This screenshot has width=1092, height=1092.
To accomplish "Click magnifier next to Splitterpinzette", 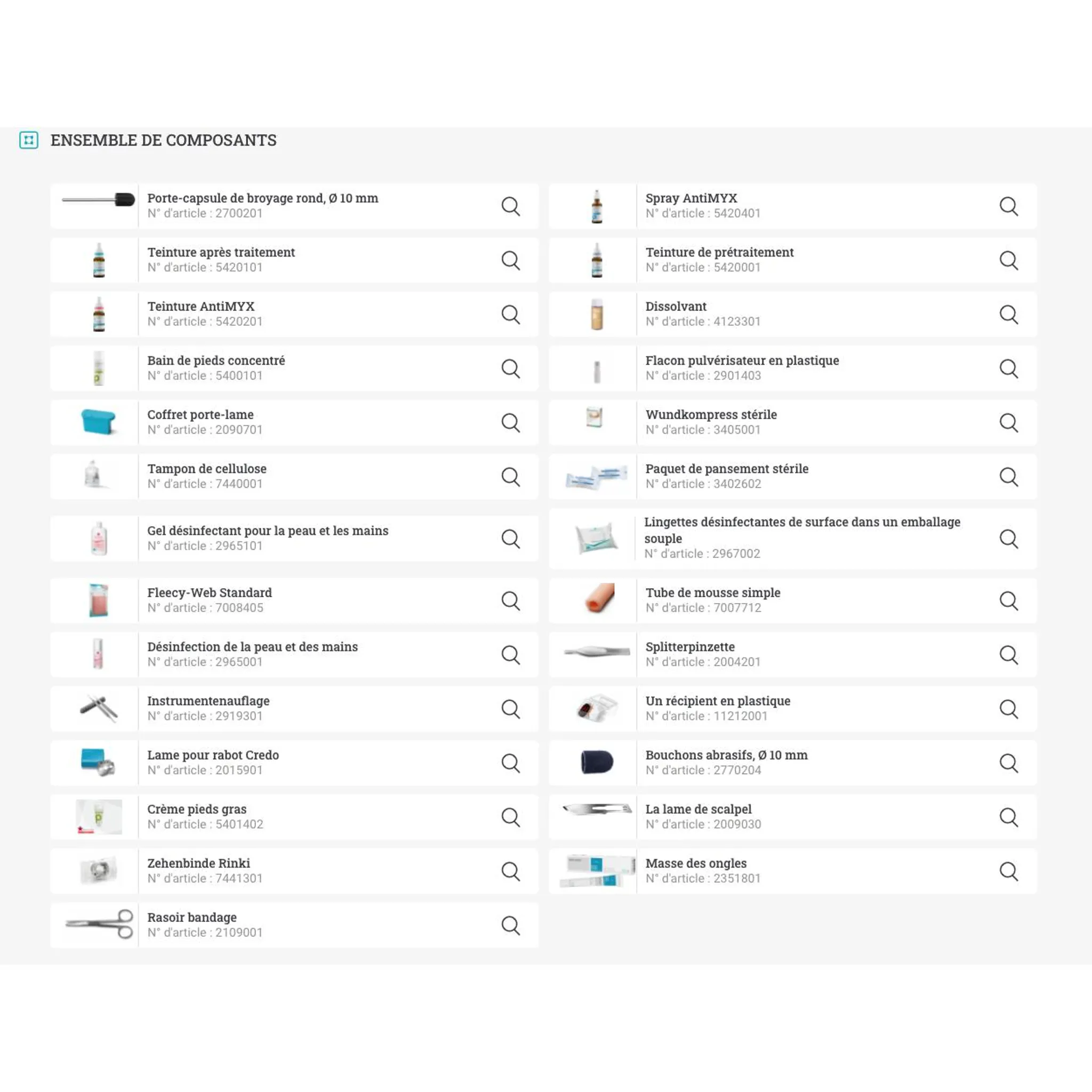I will (1008, 655).
